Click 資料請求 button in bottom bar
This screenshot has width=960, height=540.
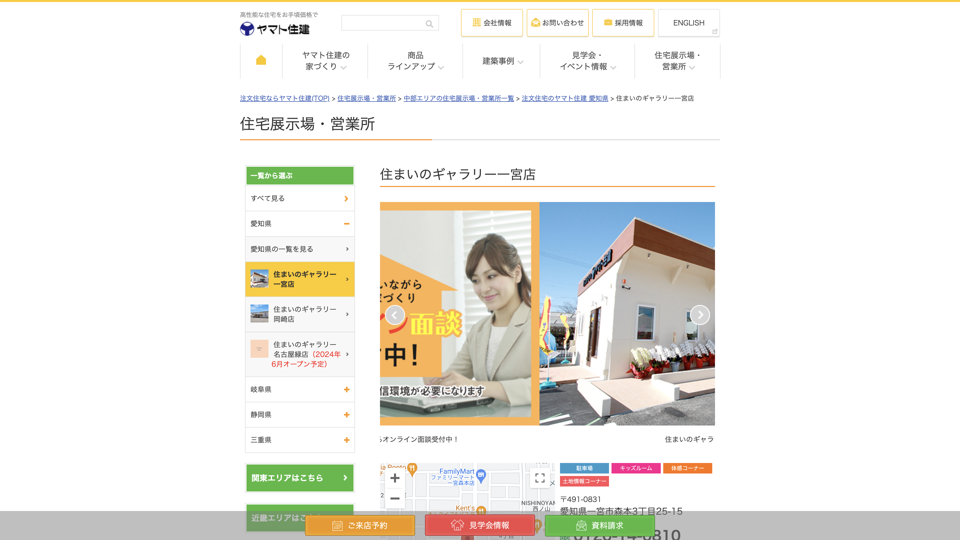click(x=599, y=525)
